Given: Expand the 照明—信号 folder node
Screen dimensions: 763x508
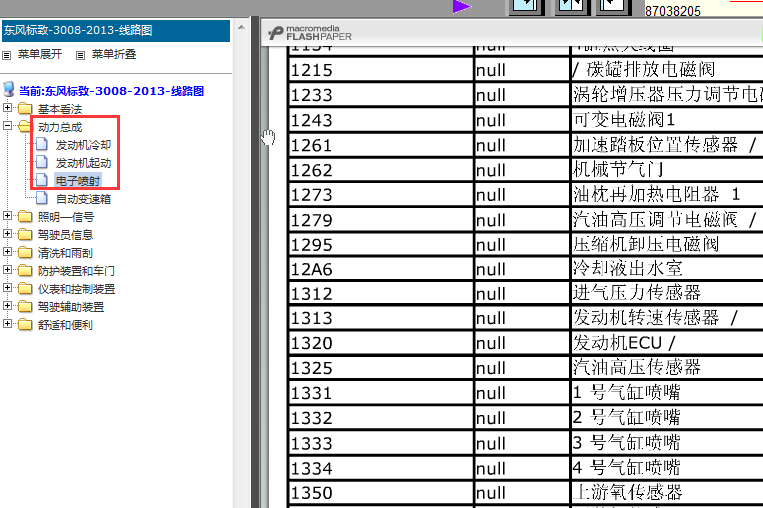Looking at the screenshot, I should click(7, 216).
